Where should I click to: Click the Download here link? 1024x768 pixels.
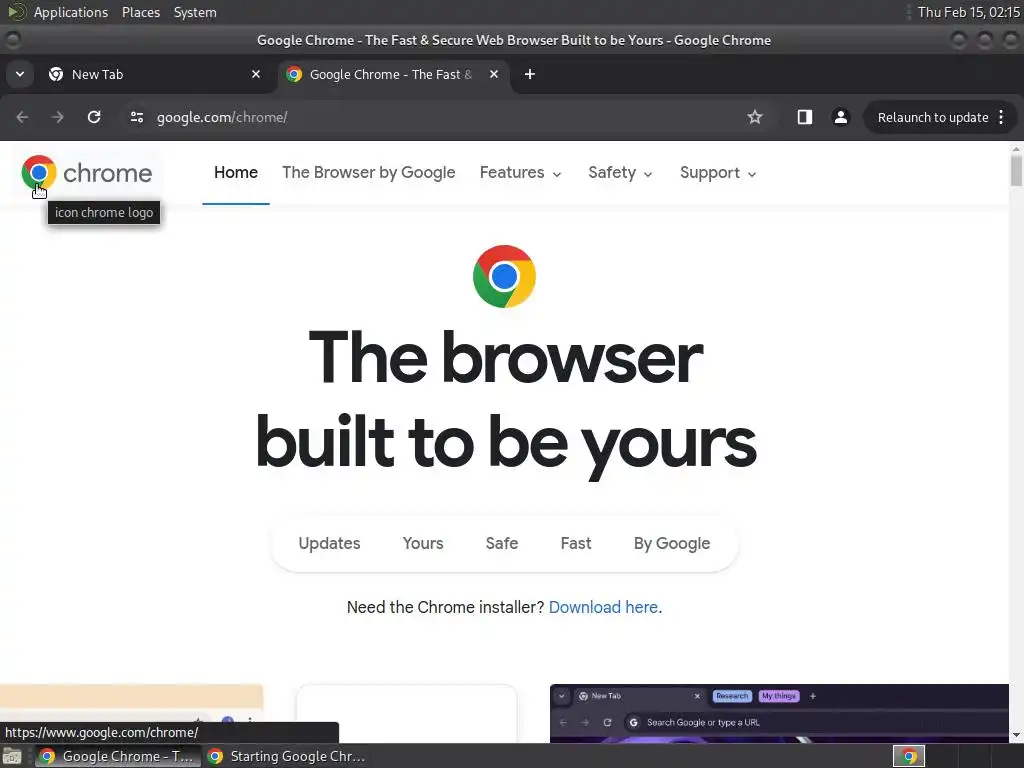click(603, 607)
